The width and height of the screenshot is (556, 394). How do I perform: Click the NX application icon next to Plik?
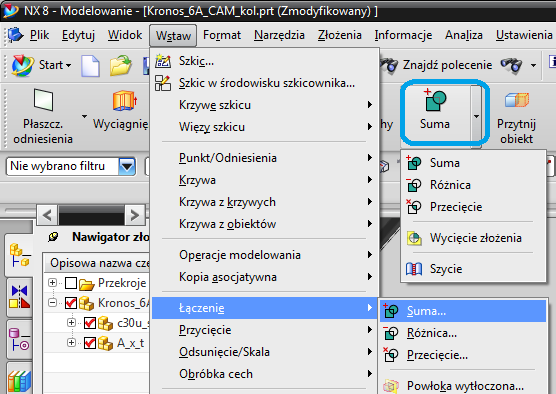click(x=15, y=35)
